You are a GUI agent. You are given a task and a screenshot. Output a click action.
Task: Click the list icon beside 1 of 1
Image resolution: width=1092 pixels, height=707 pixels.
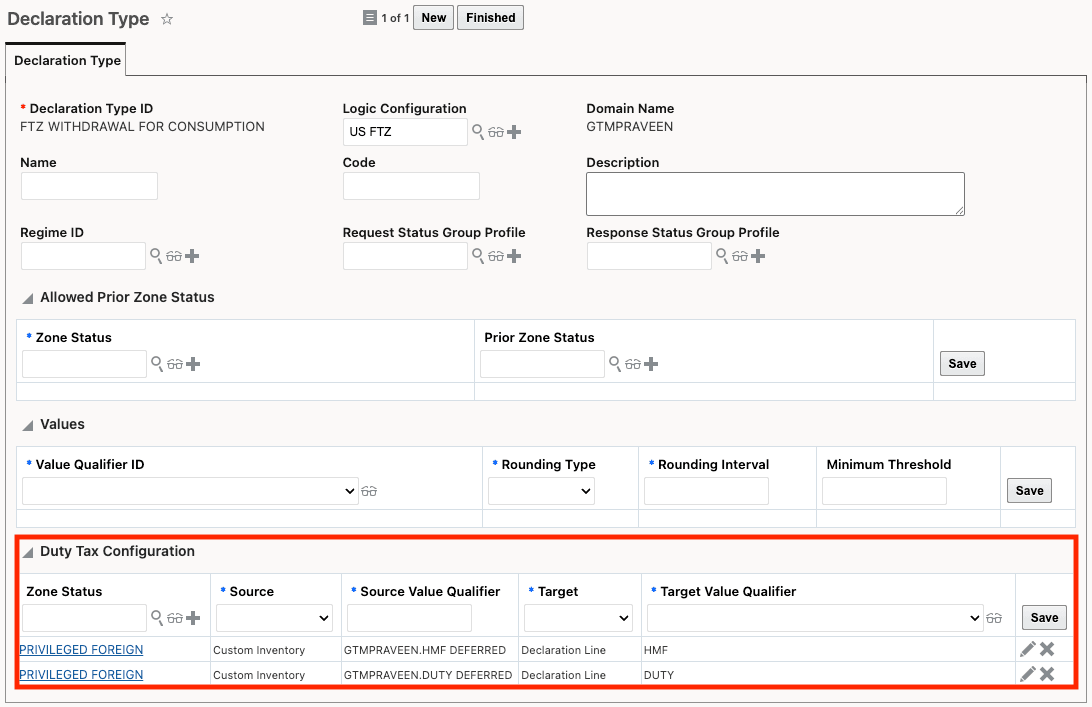point(370,18)
